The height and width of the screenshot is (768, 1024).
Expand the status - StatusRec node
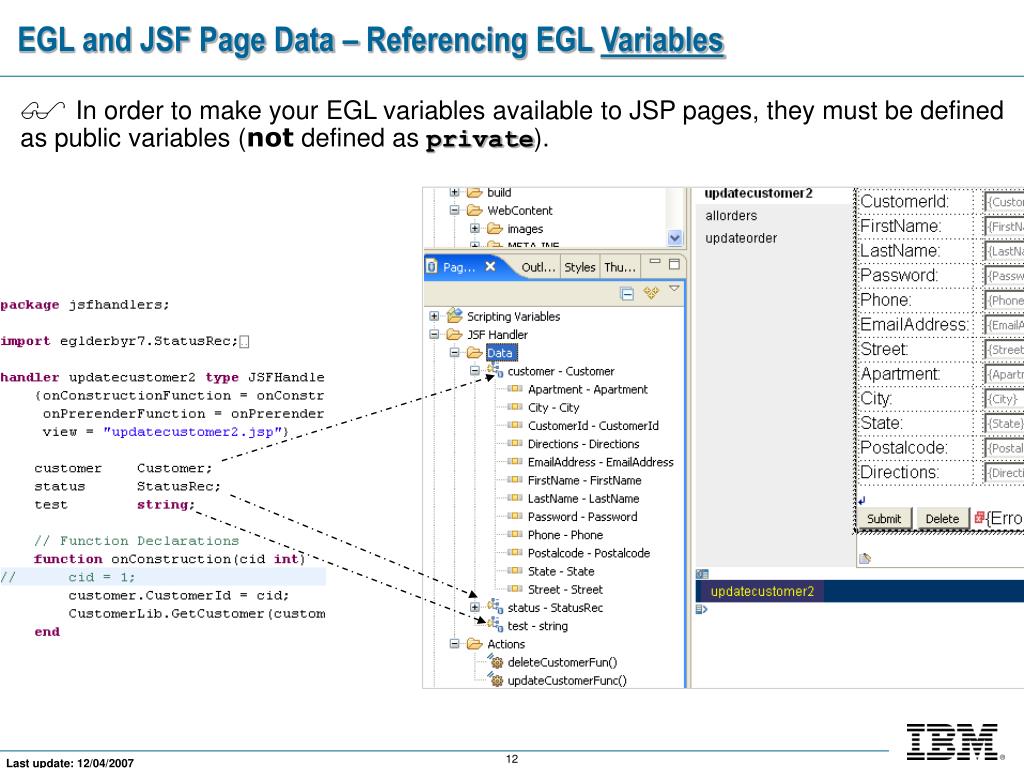click(x=475, y=607)
